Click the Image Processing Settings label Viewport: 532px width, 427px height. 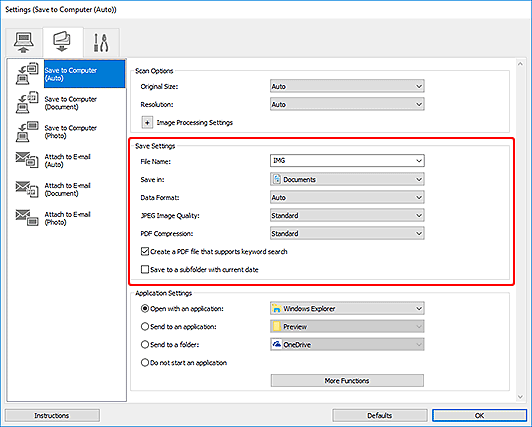(195, 123)
